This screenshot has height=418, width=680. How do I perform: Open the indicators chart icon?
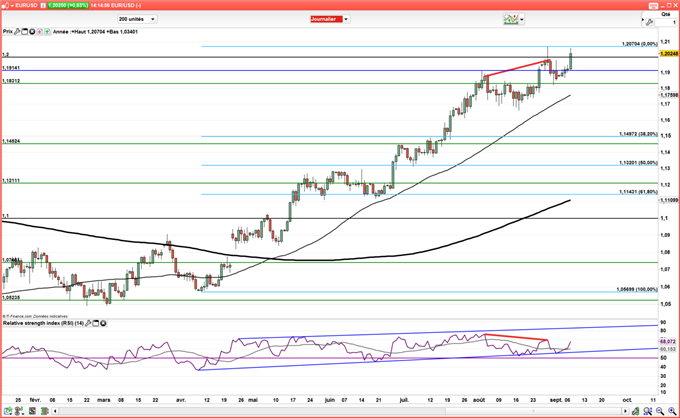click(510, 19)
